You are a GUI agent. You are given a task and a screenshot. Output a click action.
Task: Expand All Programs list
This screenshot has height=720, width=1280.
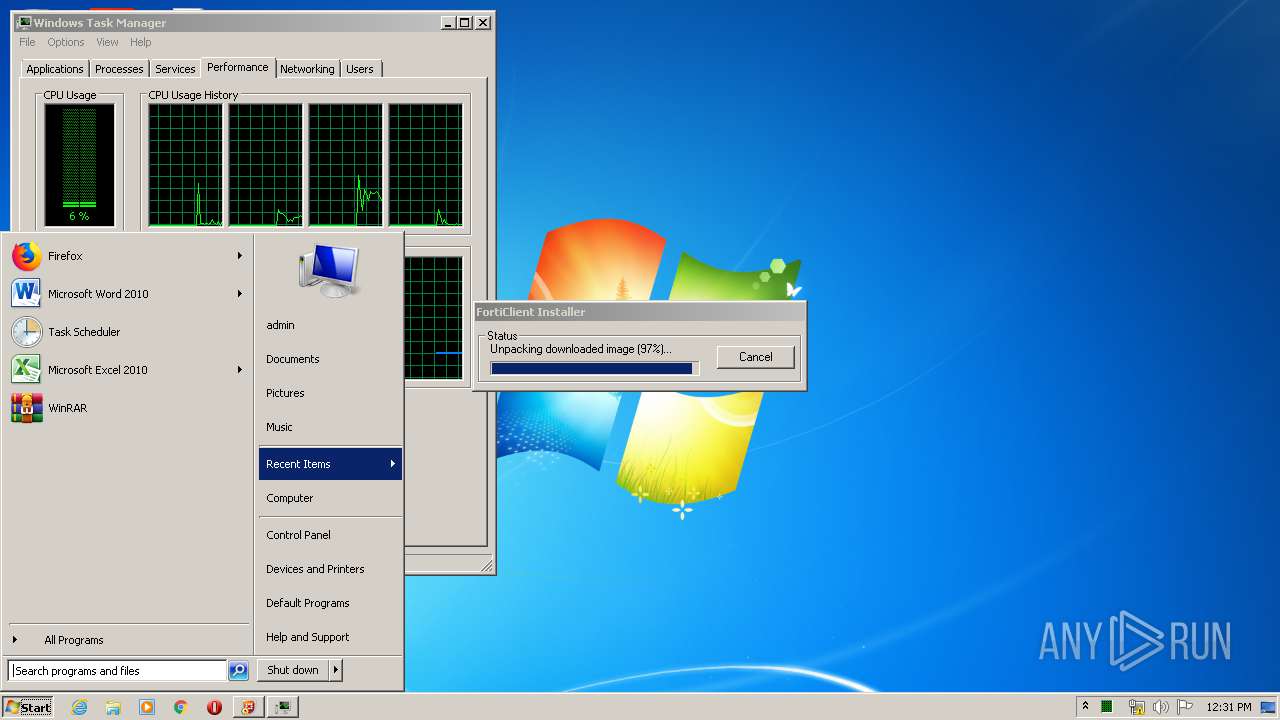click(73, 640)
